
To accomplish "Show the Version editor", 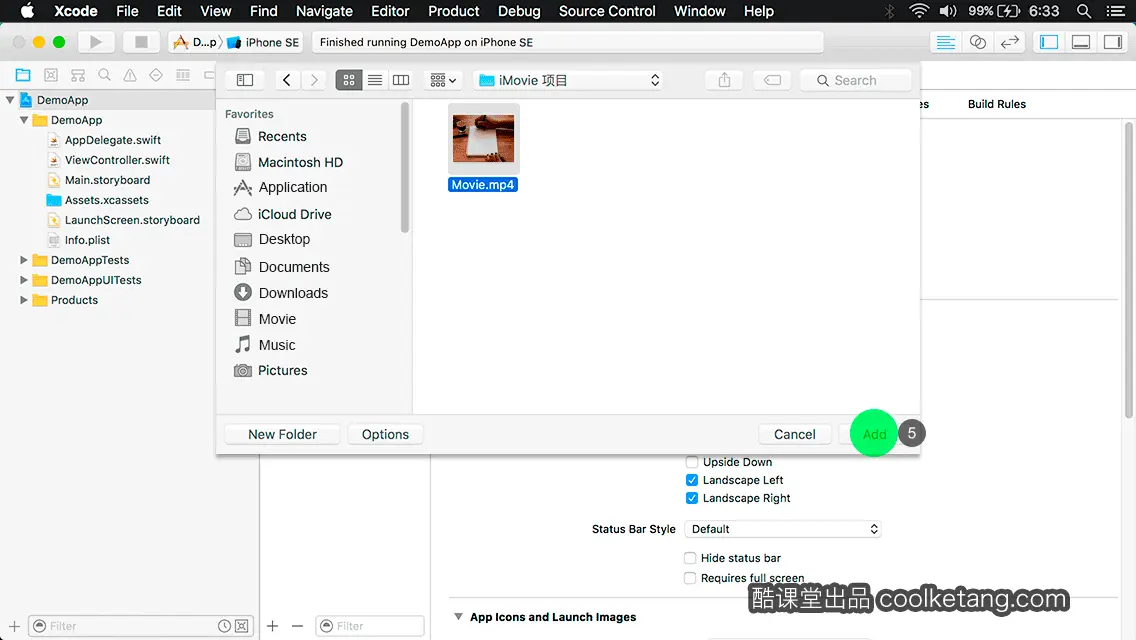I will coord(1009,42).
